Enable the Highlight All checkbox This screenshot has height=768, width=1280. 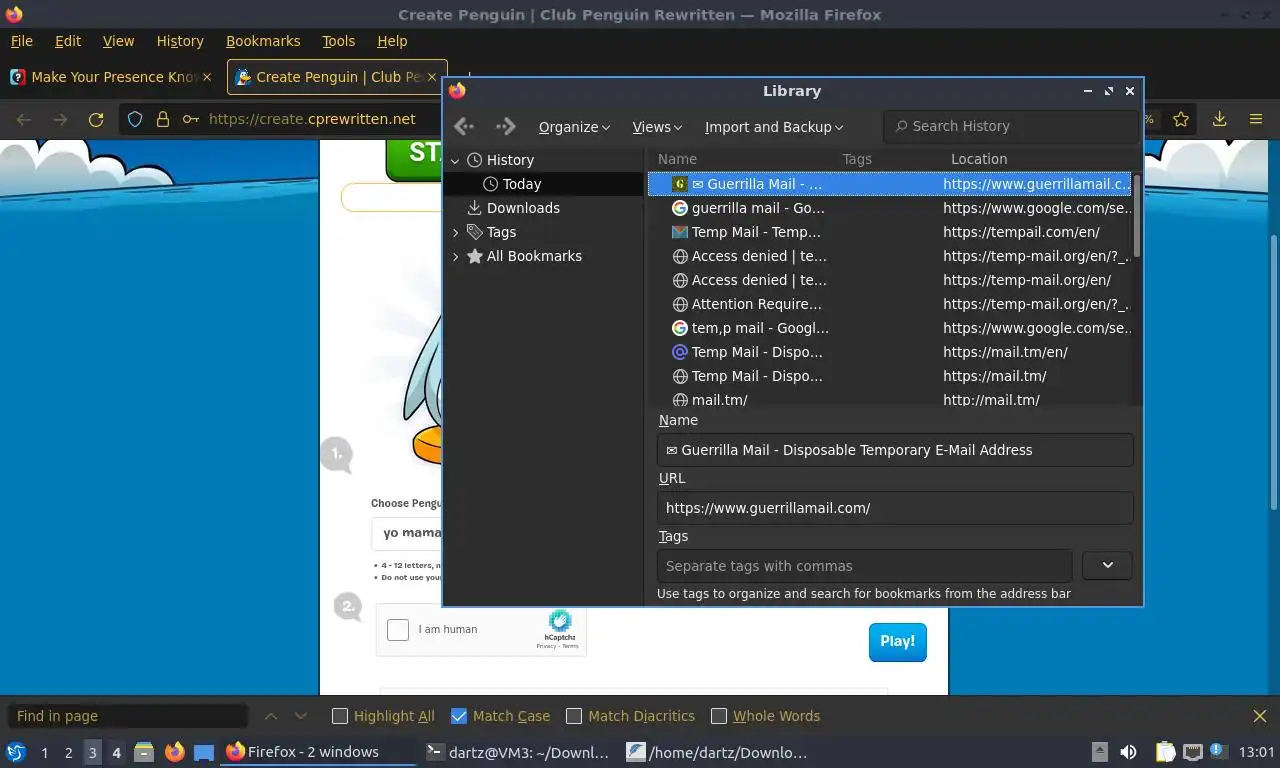pyautogui.click(x=340, y=716)
